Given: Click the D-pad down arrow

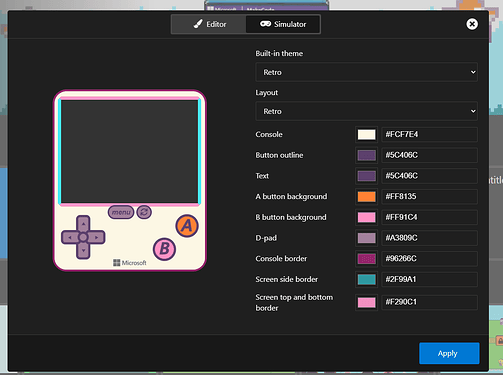Looking at the screenshot, I should coord(83,250).
